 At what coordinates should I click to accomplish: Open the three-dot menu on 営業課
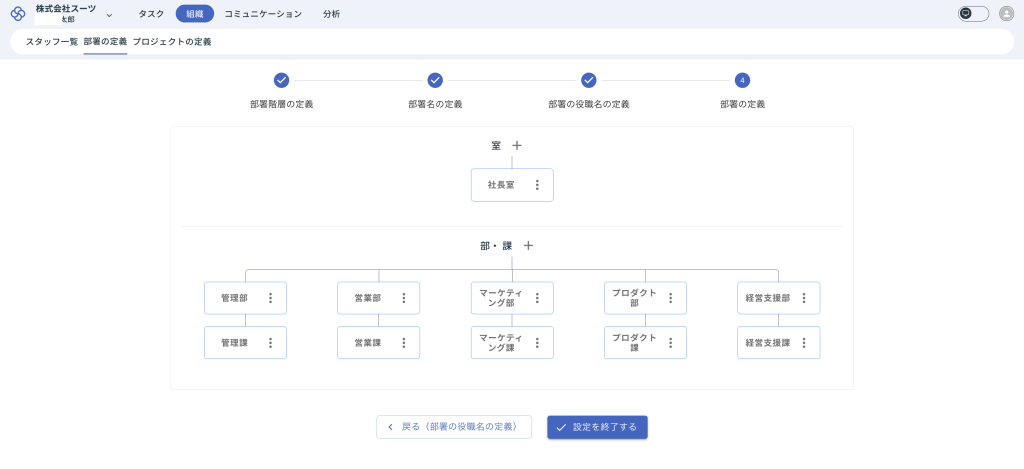(404, 343)
